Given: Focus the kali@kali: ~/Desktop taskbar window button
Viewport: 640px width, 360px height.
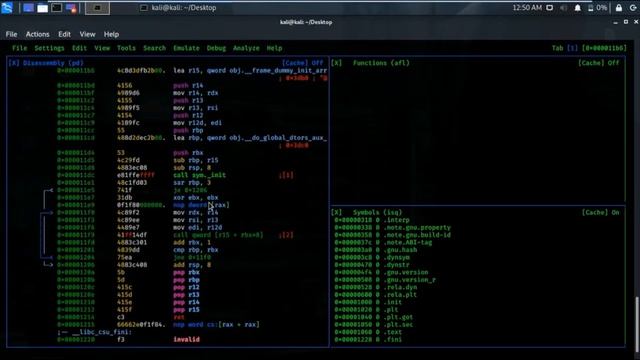Looking at the screenshot, I should click(178, 8).
